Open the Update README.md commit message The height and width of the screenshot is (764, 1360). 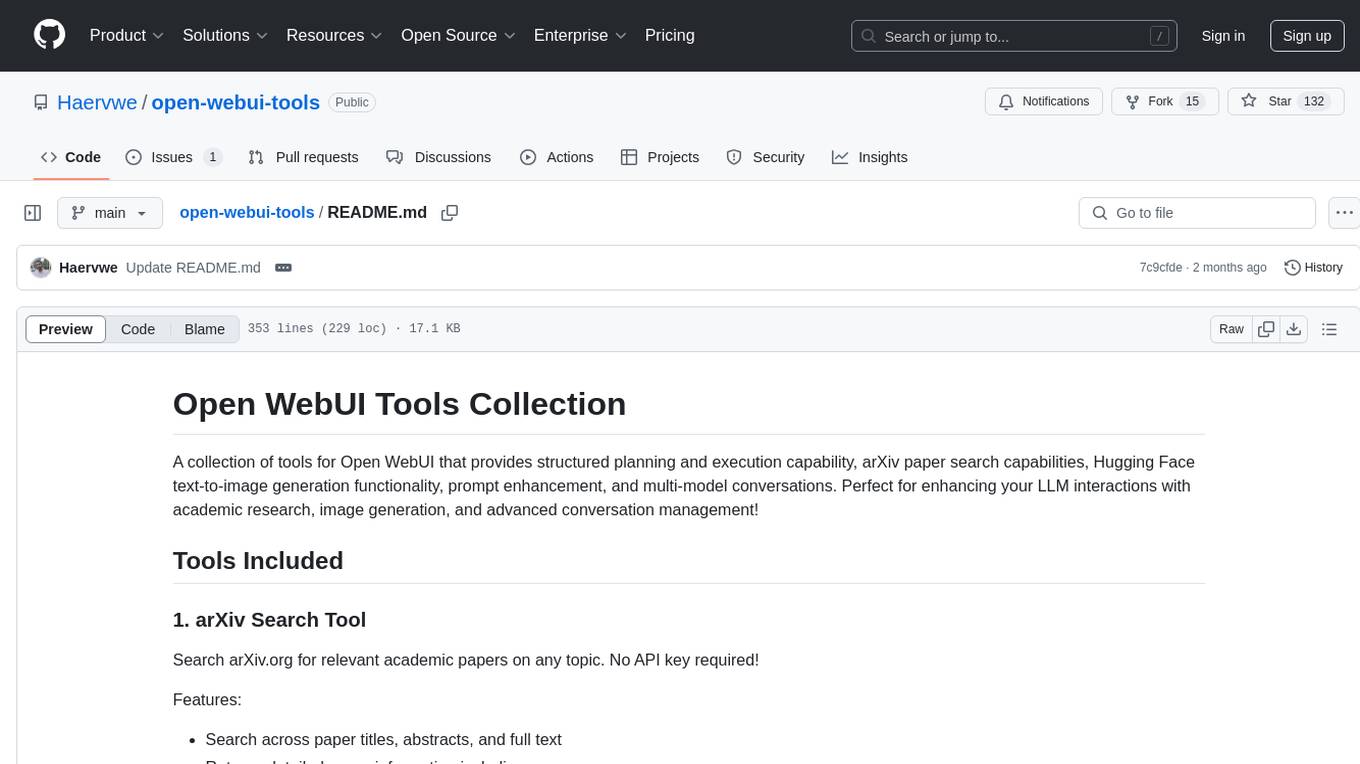tap(193, 267)
